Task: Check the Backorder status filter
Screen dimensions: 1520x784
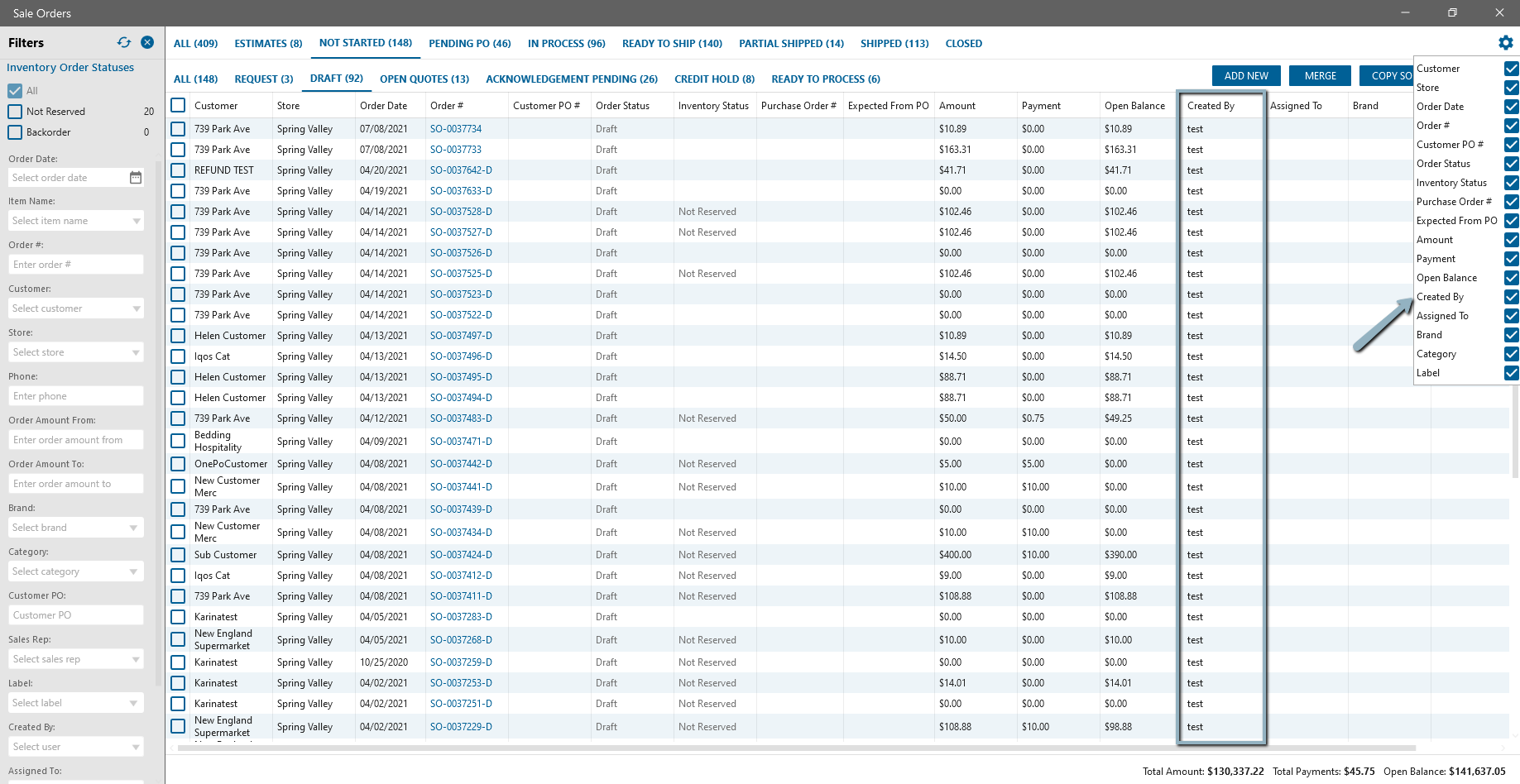Action: 15,132
